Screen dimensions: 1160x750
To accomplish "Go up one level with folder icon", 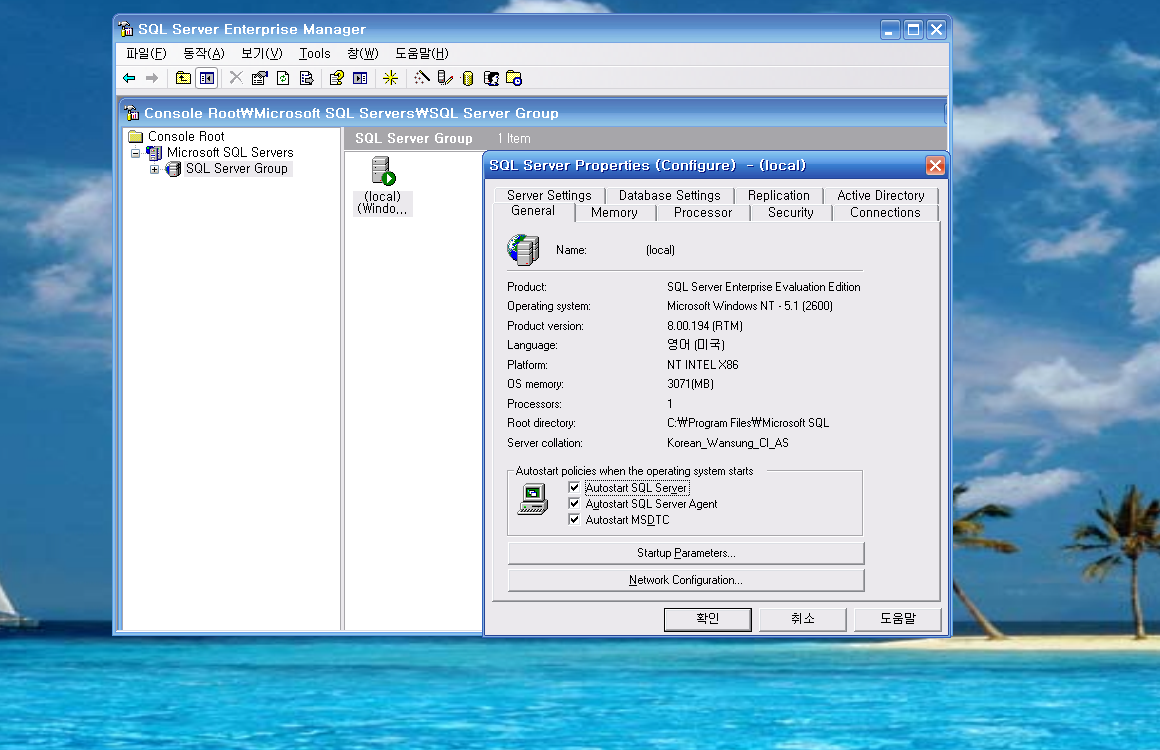I will 183,78.
